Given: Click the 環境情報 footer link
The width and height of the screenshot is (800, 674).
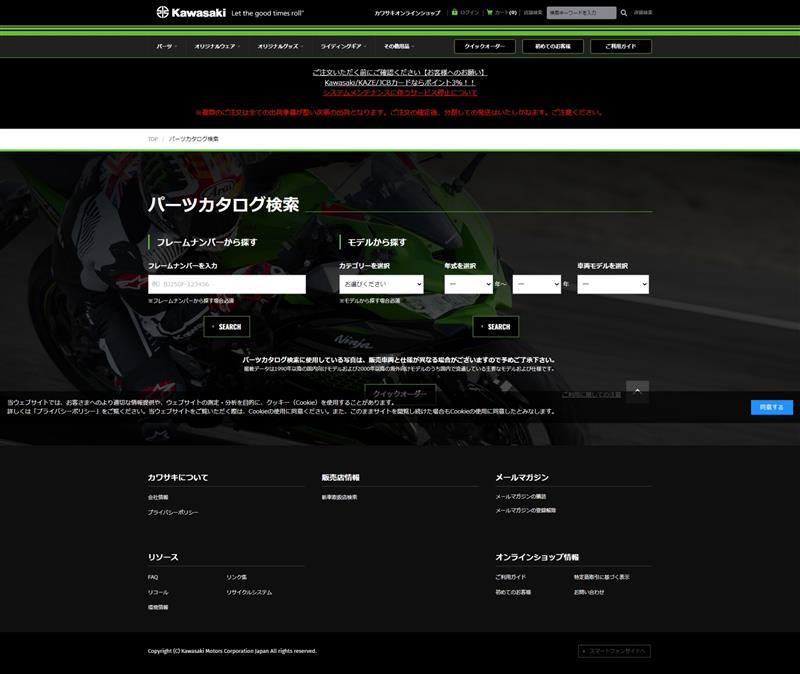Looking at the screenshot, I should (158, 607).
